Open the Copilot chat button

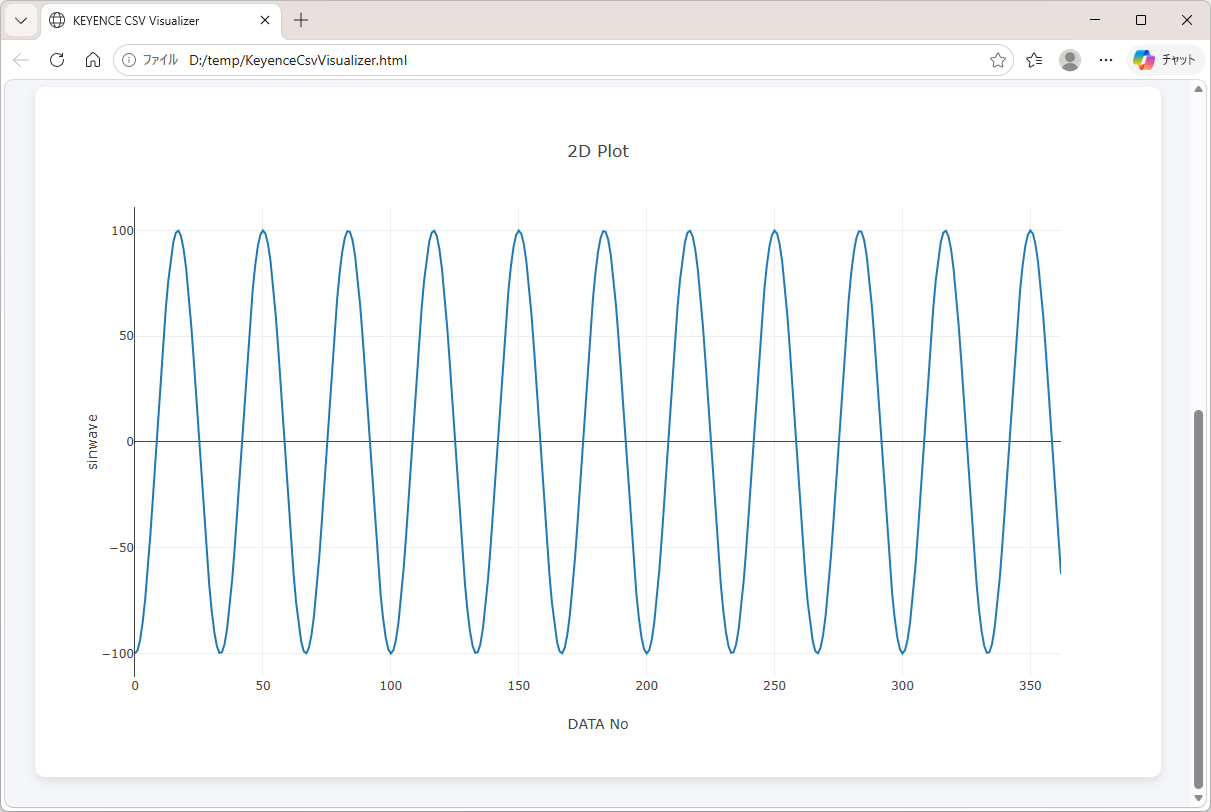pos(1165,60)
